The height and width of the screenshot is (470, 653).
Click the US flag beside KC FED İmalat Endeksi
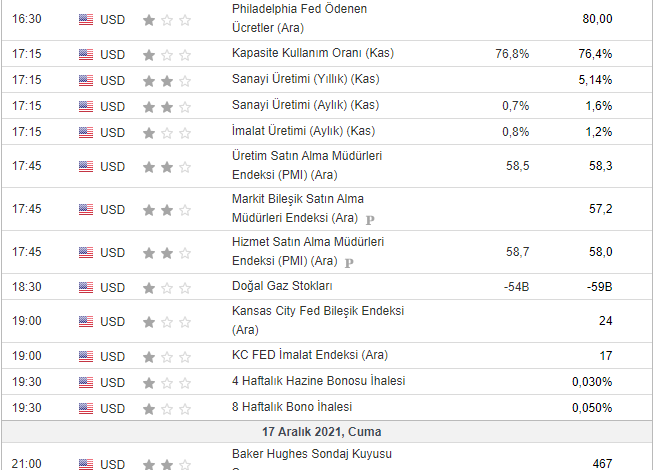[x=85, y=355]
